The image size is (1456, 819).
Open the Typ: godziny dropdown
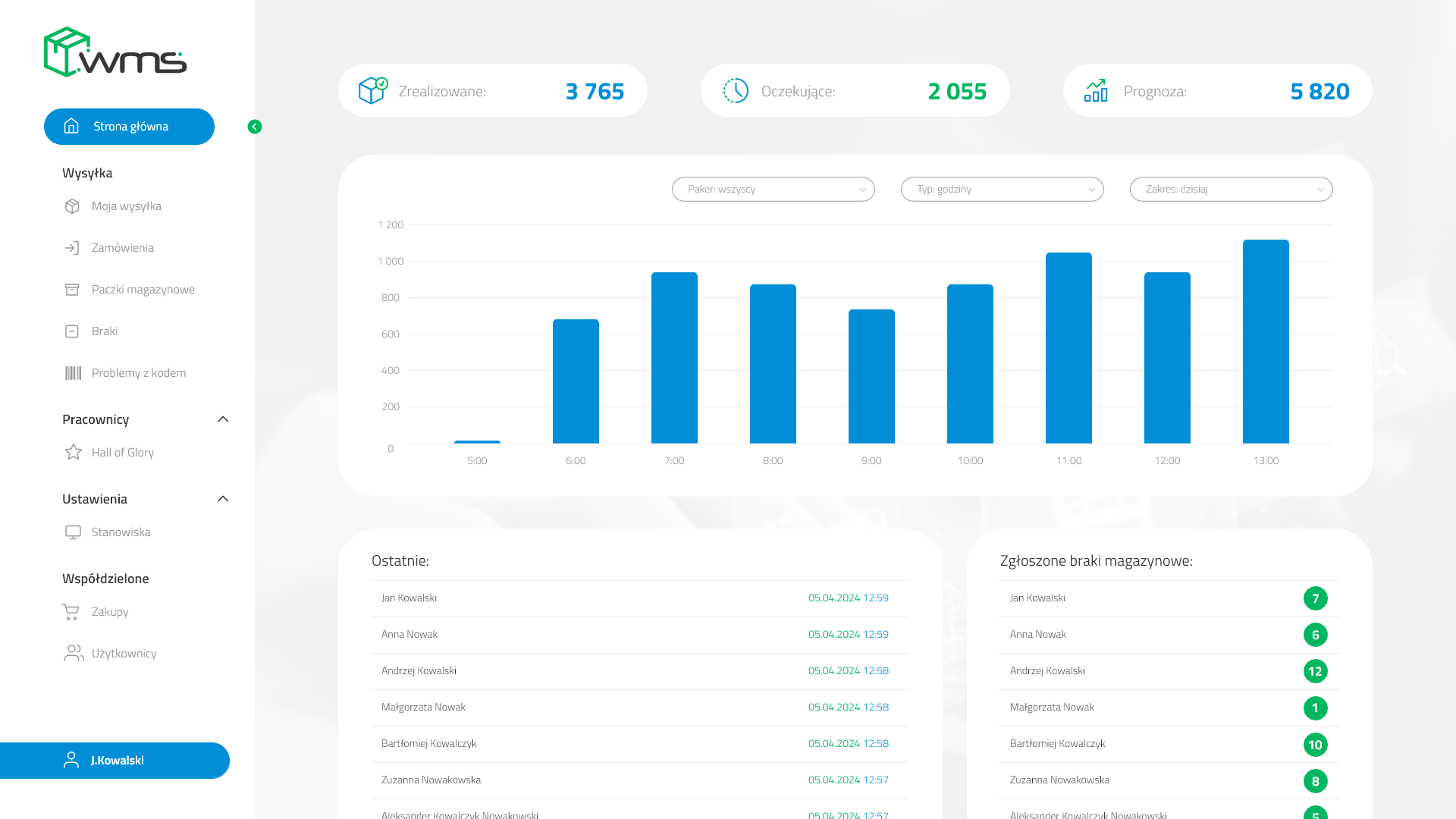tap(1003, 190)
